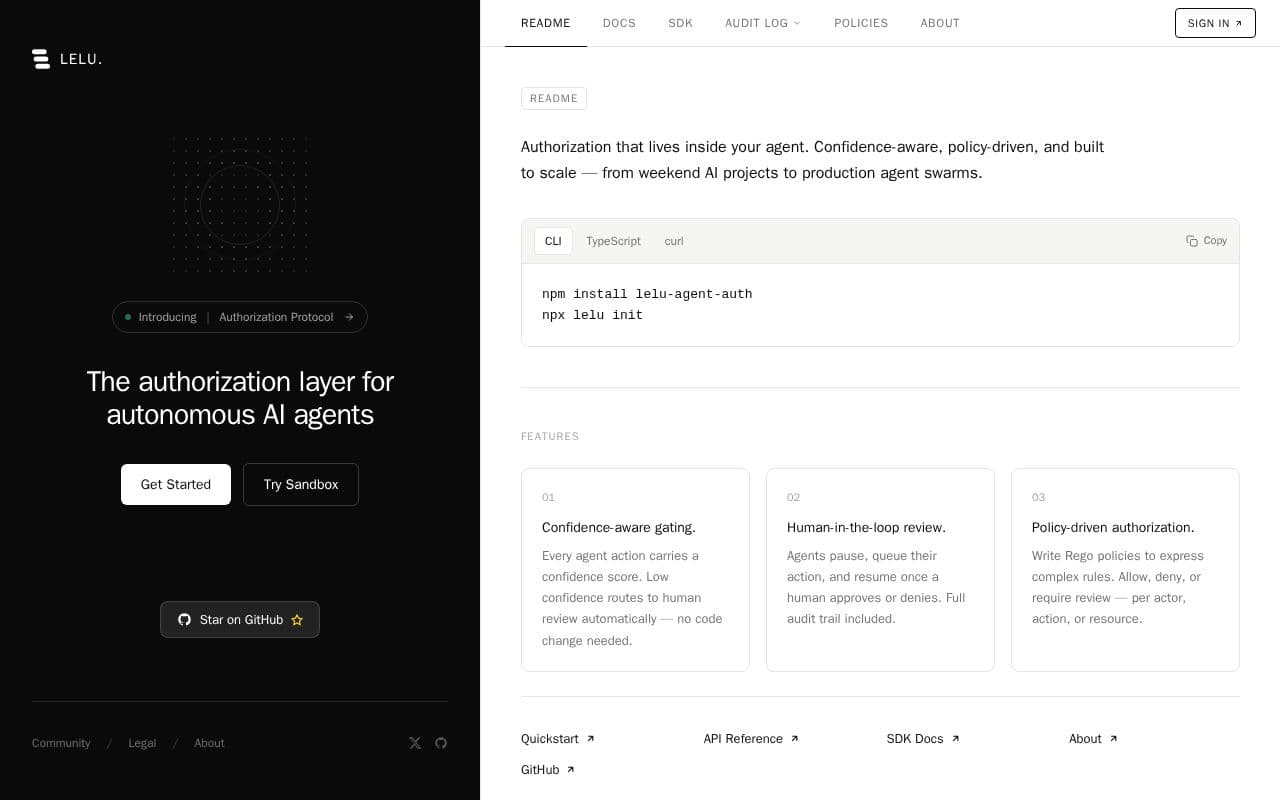Click the FEATURES section label

click(x=550, y=436)
